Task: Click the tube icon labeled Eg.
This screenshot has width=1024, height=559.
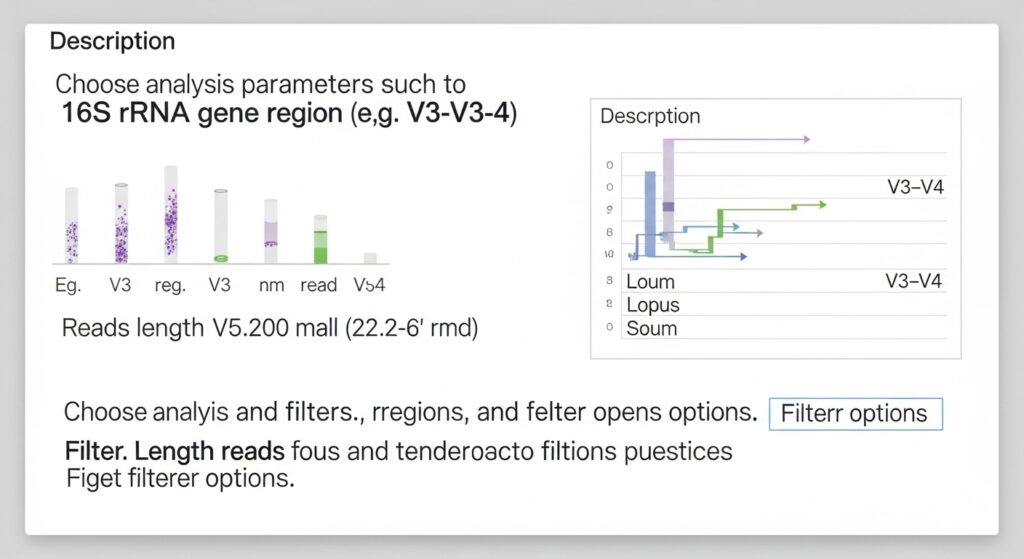Action: tap(71, 226)
